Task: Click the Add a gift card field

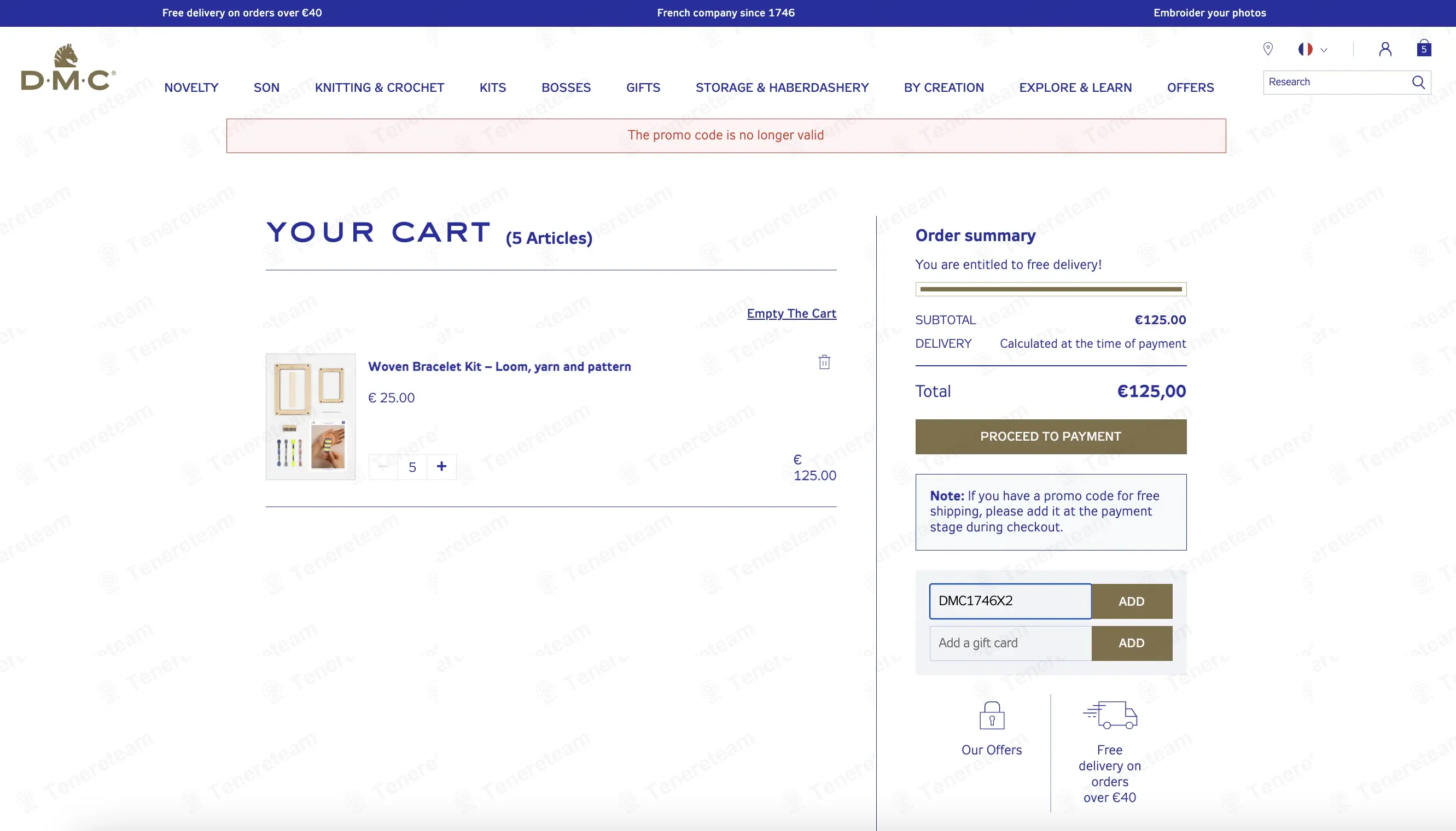Action: [1010, 643]
